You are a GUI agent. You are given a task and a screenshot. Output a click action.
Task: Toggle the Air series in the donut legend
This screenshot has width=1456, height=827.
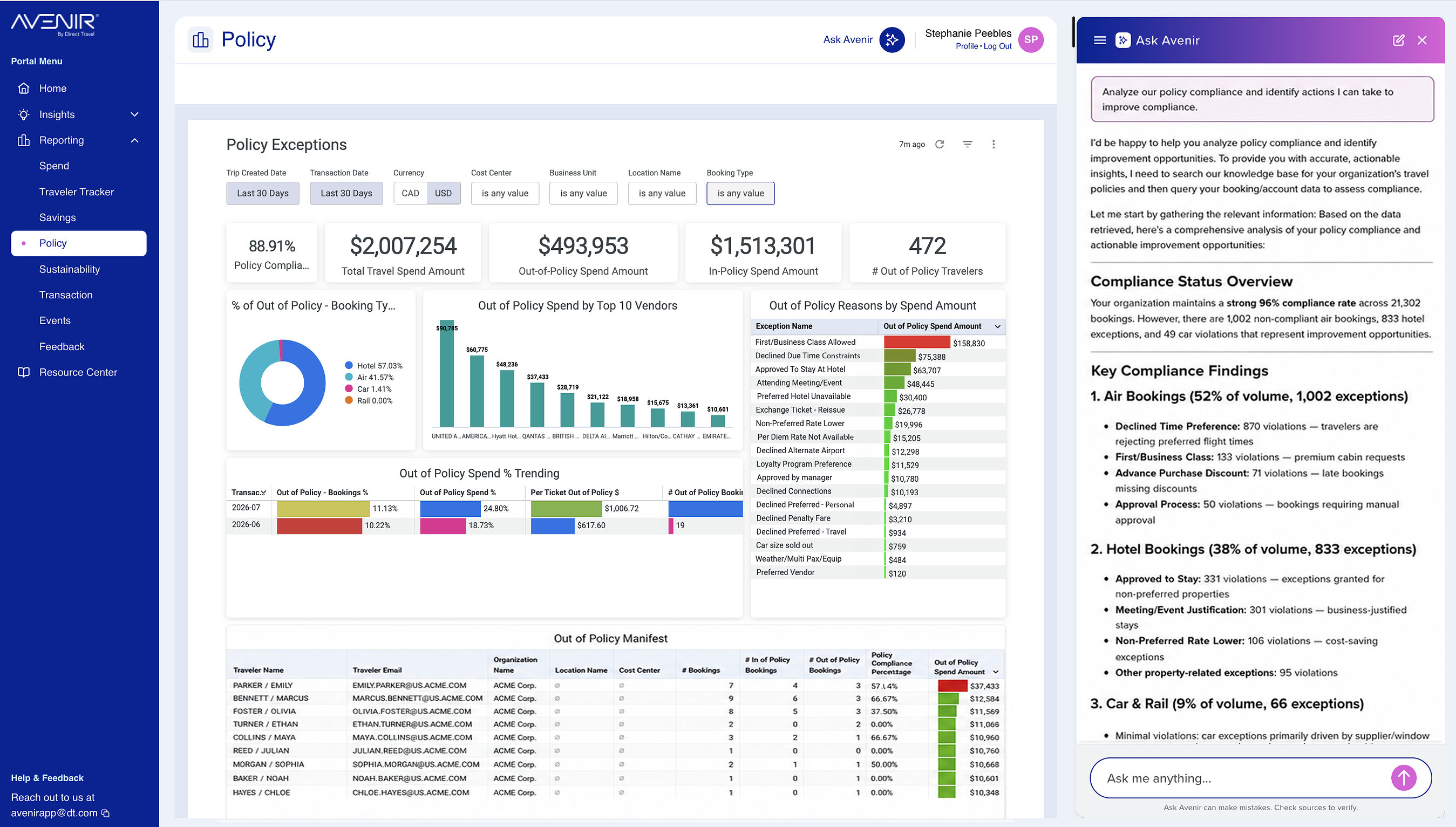[x=369, y=377]
